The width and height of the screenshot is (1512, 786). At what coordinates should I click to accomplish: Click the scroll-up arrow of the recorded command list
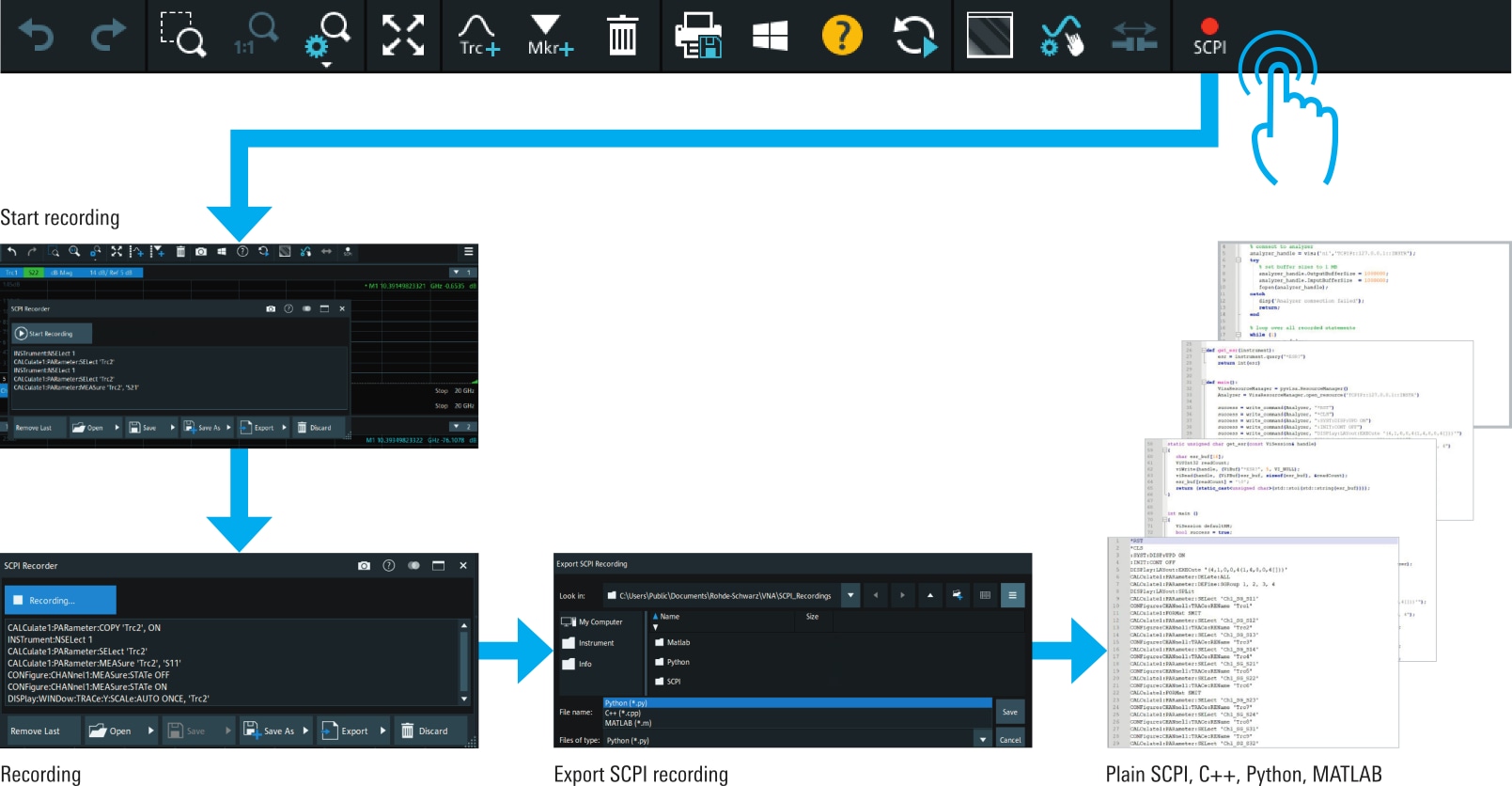coord(464,624)
